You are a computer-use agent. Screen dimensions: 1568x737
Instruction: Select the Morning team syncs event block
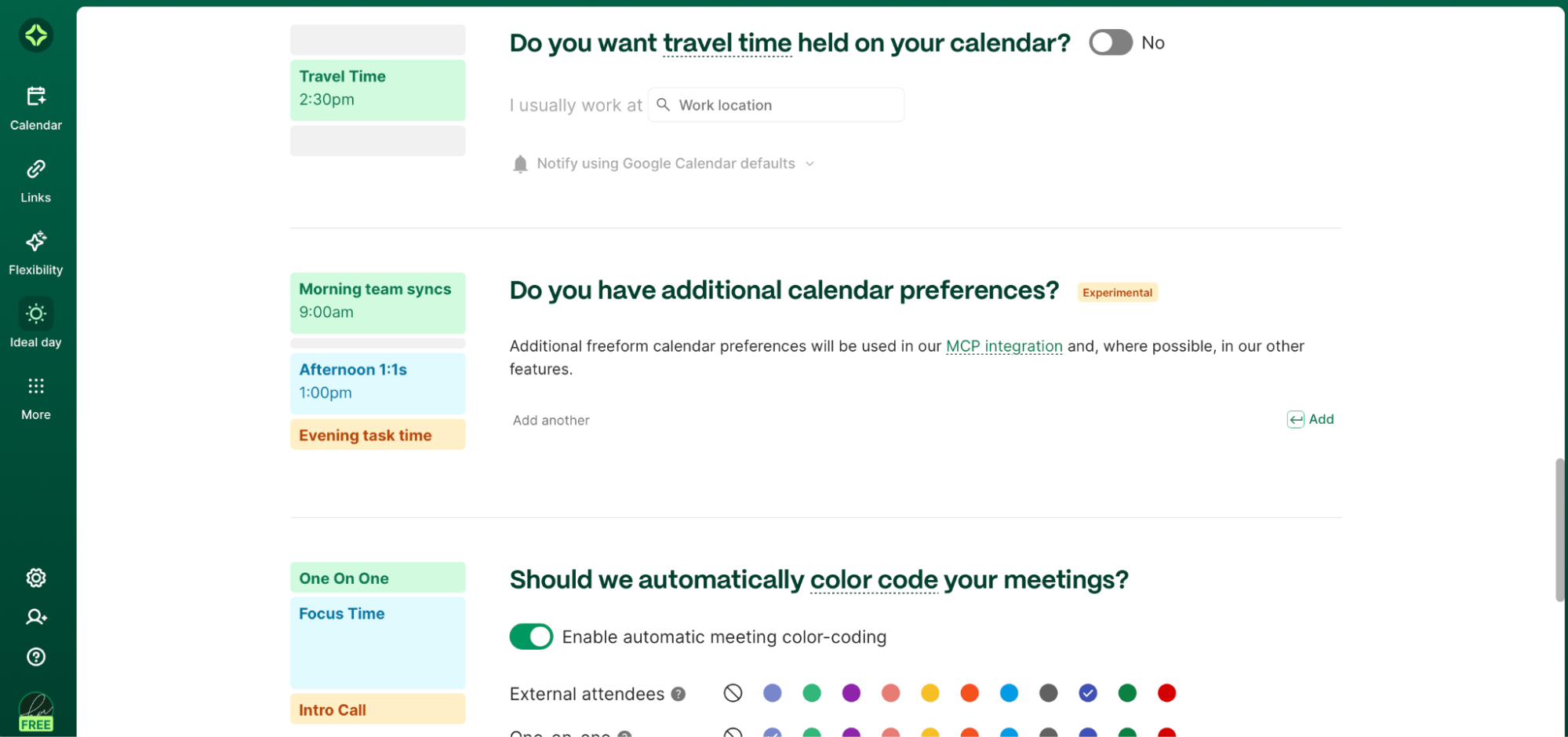click(x=377, y=302)
